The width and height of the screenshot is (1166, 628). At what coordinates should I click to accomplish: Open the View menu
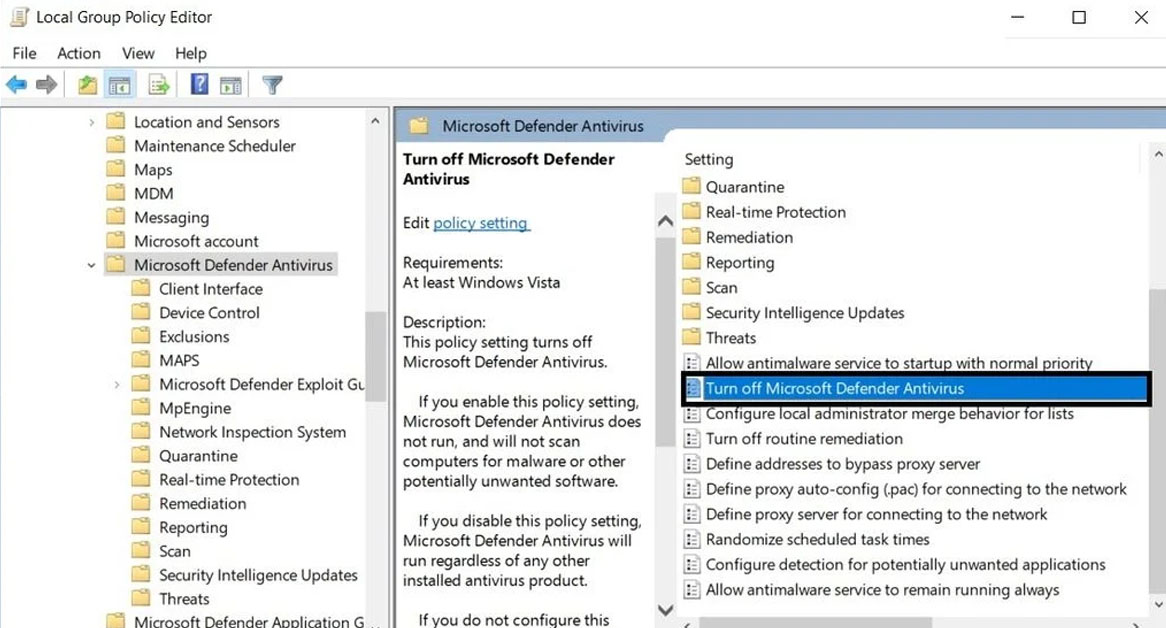(x=138, y=53)
